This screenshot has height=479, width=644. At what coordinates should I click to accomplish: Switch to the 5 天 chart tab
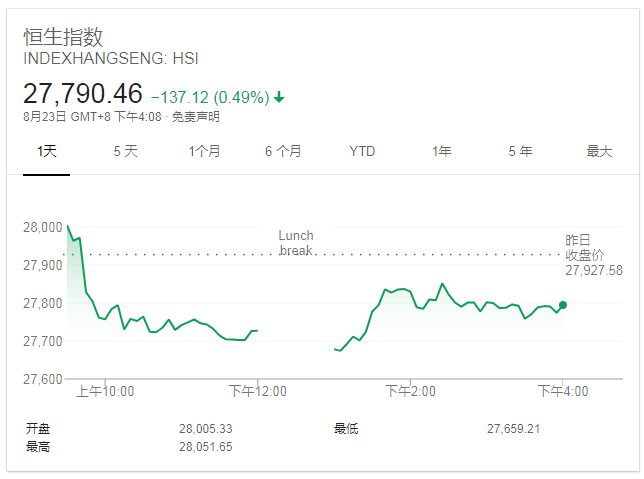point(126,151)
